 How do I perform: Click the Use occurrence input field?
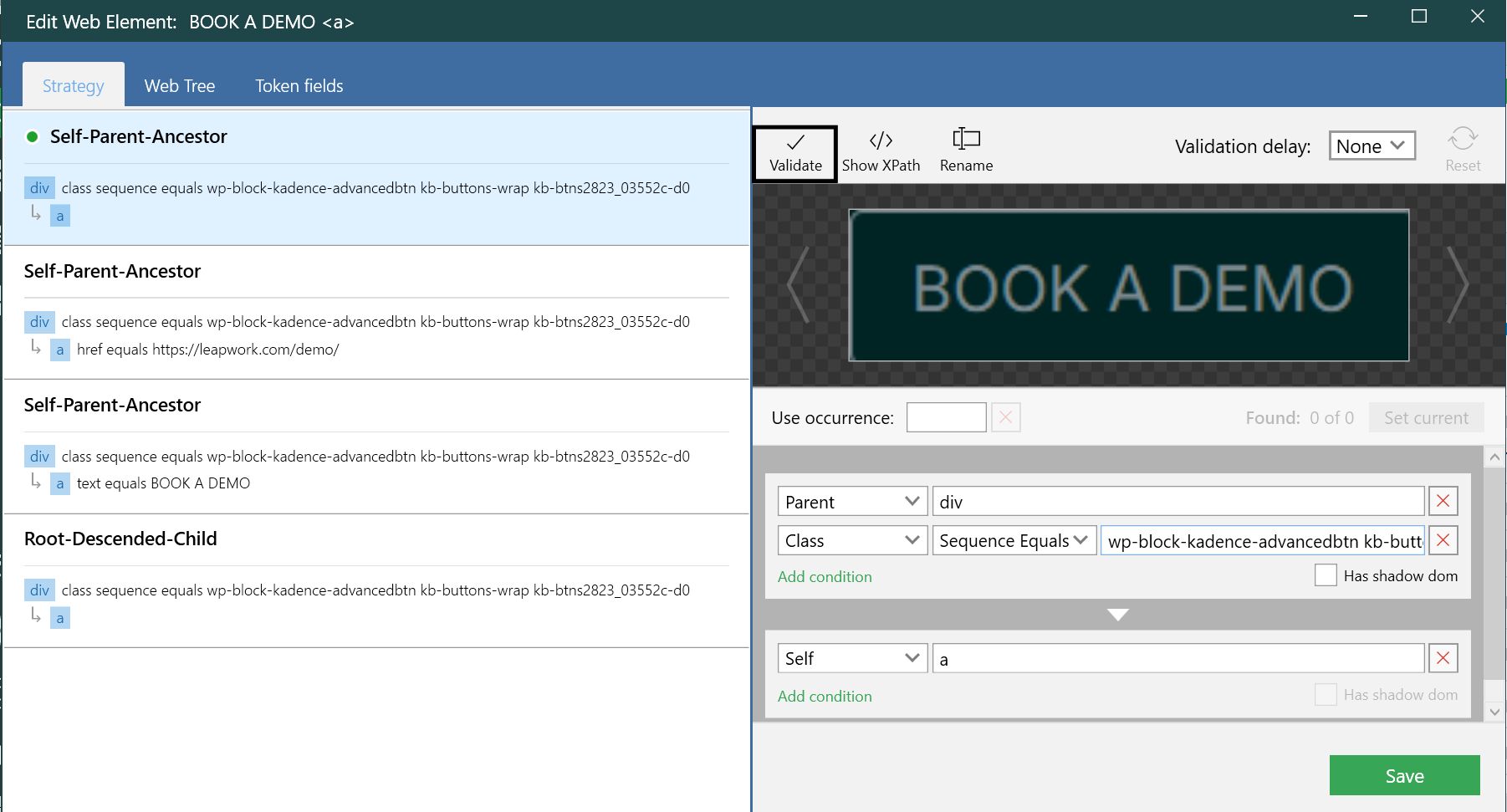(x=946, y=417)
